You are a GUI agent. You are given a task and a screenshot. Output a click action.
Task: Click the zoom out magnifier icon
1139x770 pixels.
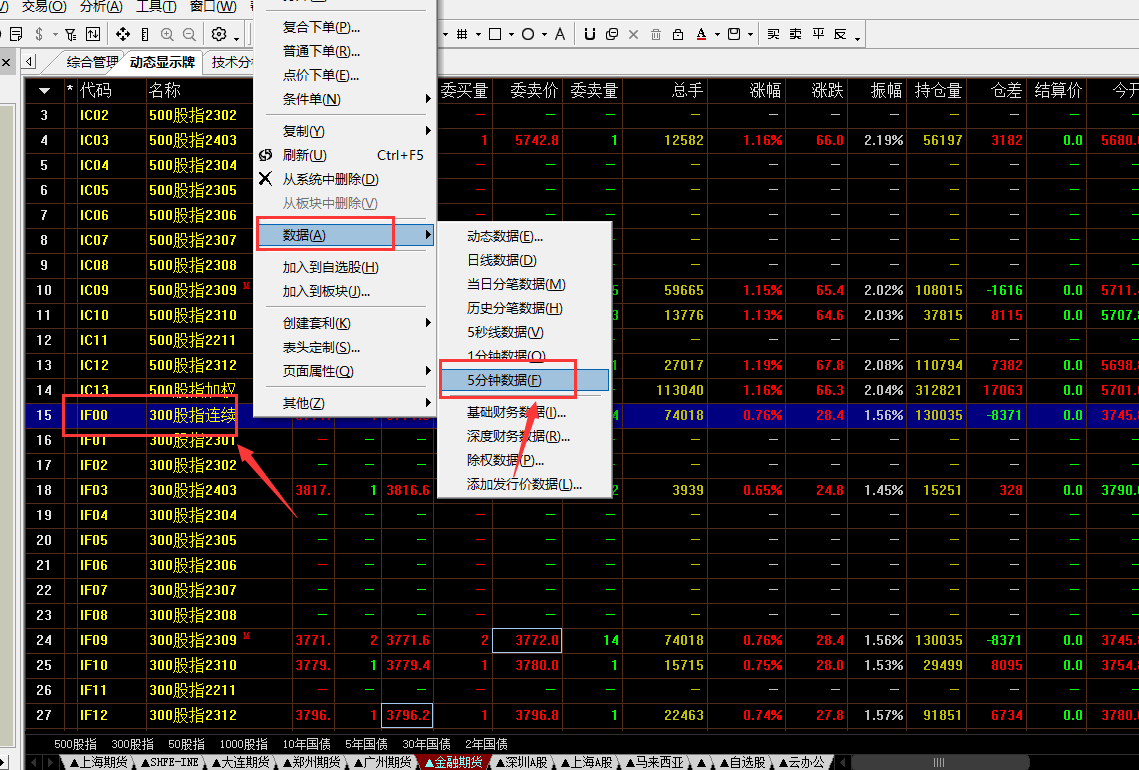point(188,34)
